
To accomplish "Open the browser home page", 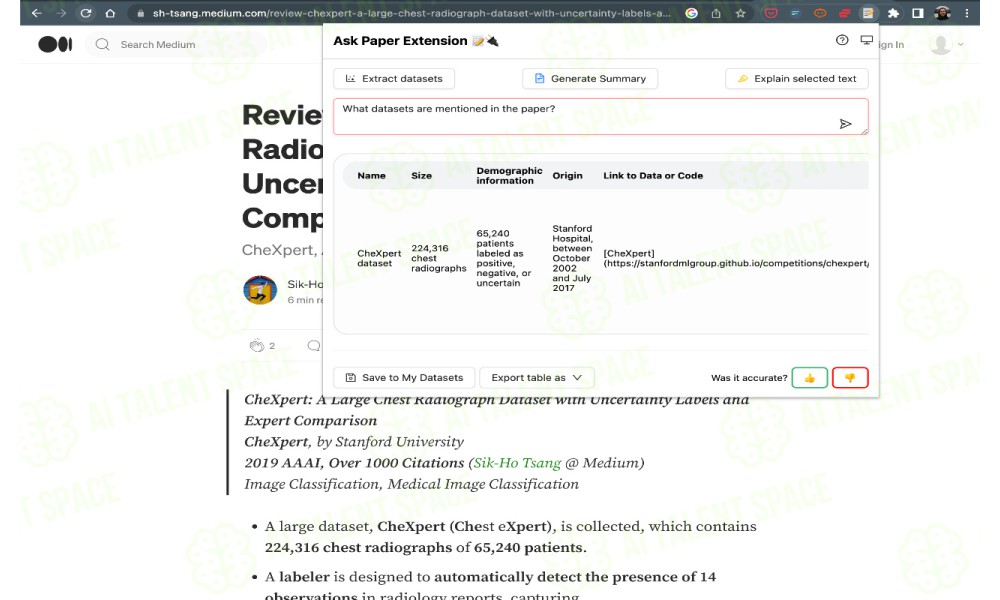I will (110, 13).
